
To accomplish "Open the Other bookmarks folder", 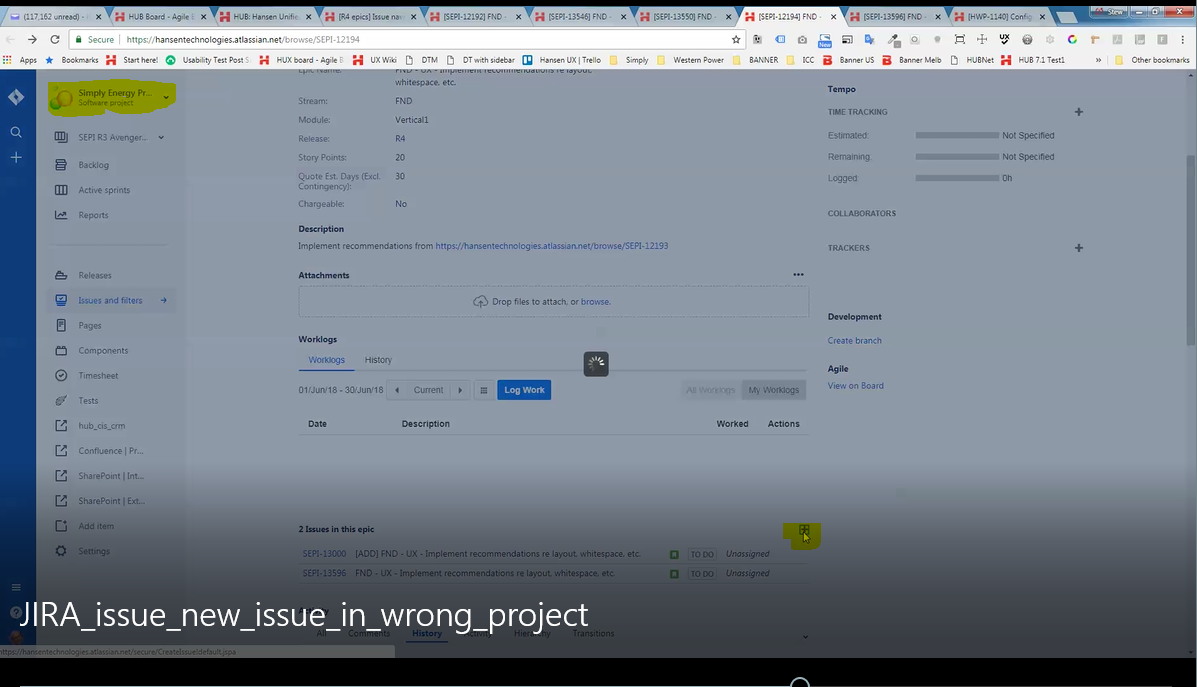I will (1152, 60).
